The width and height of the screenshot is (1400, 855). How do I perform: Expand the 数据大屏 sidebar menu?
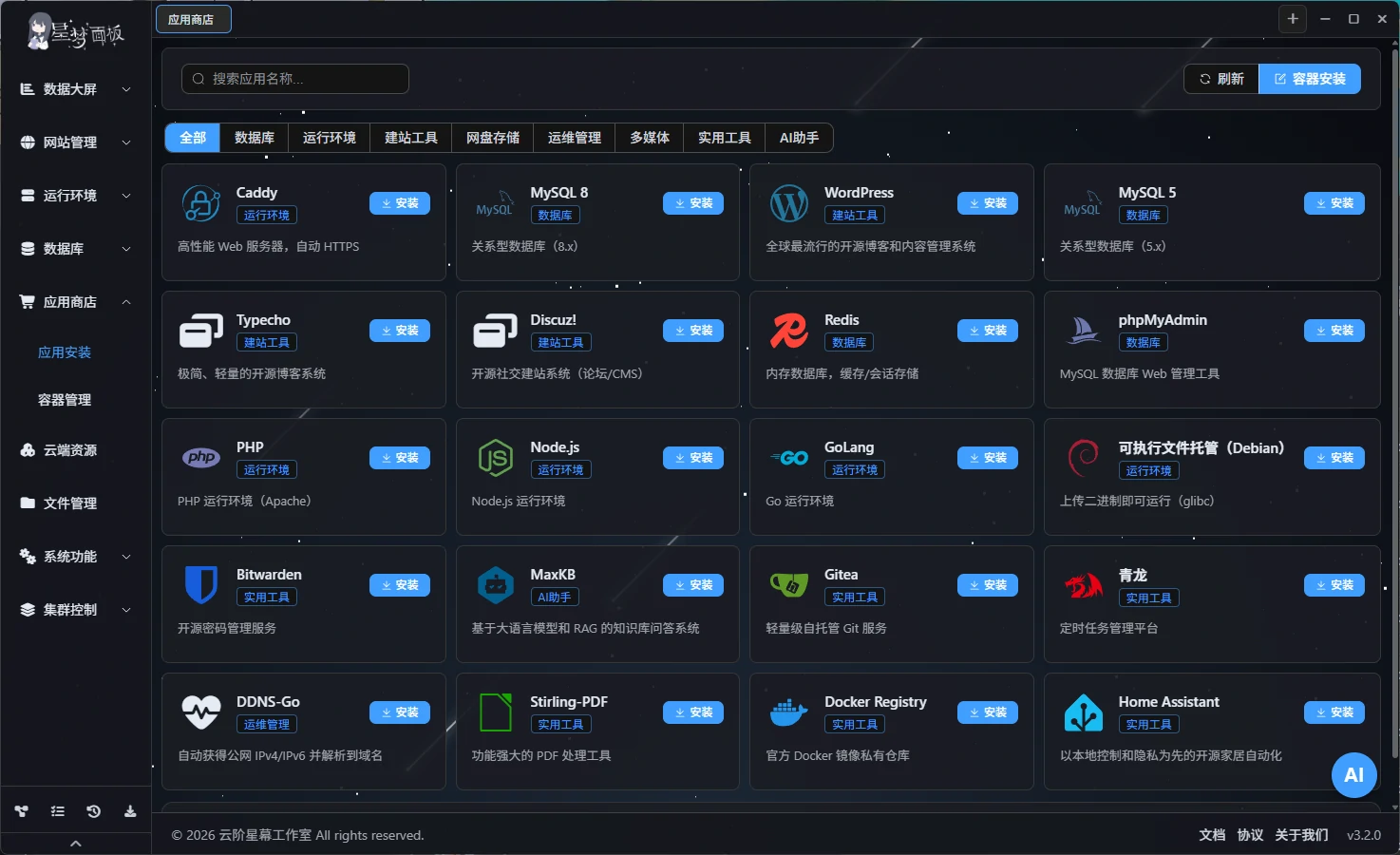coord(76,89)
